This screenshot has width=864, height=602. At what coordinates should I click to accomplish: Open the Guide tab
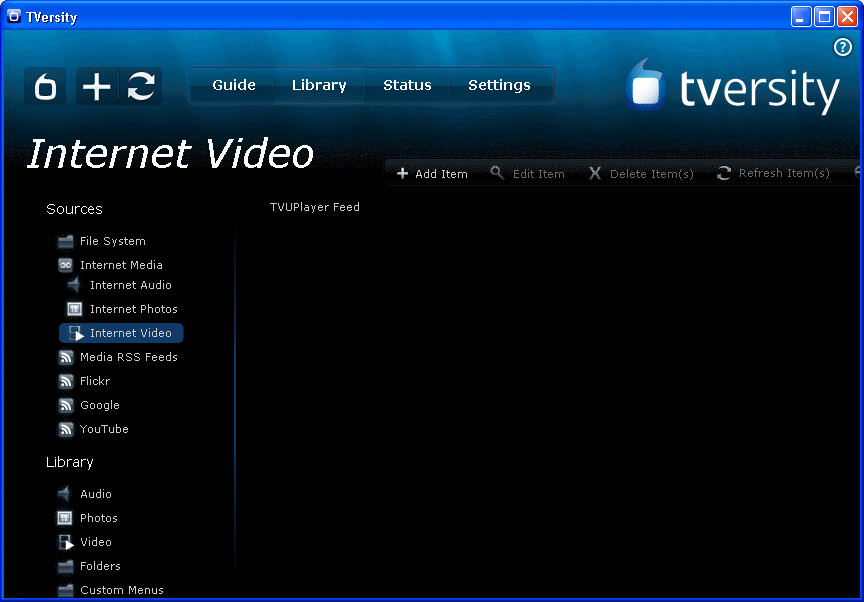tap(234, 85)
